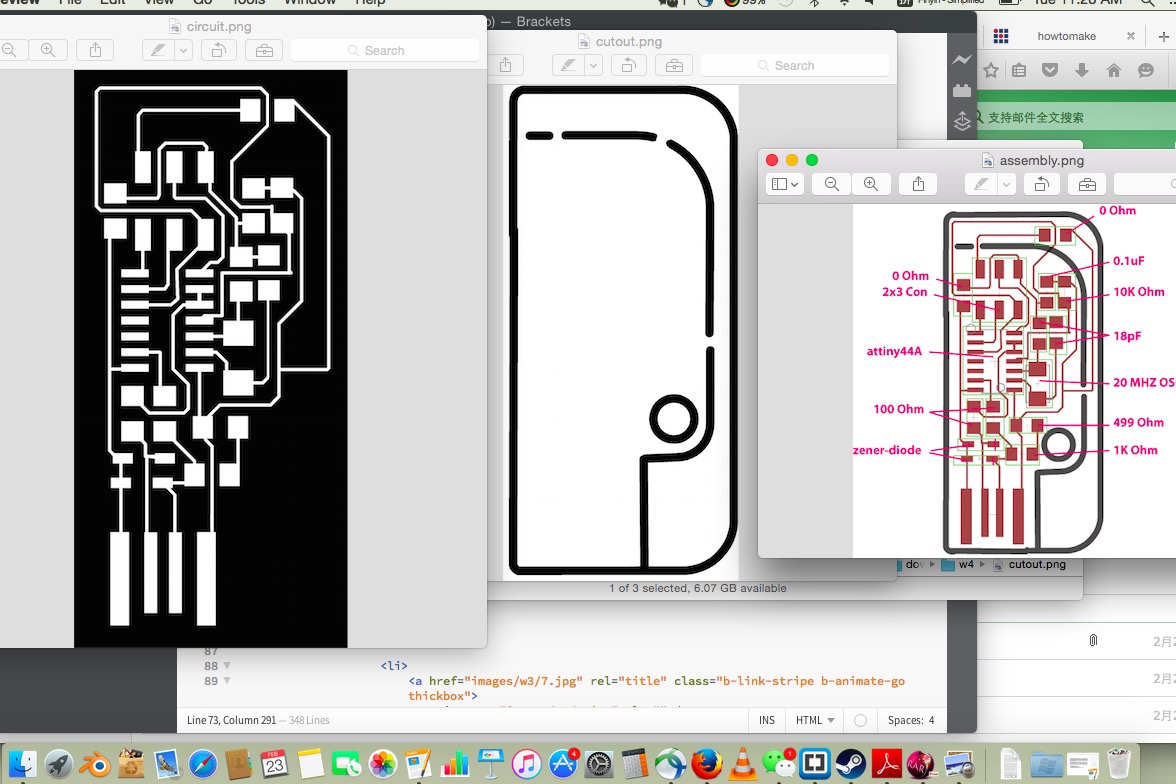The height and width of the screenshot is (784, 1176).
Task: Click zoom out in assembly.png window
Action: 832,184
